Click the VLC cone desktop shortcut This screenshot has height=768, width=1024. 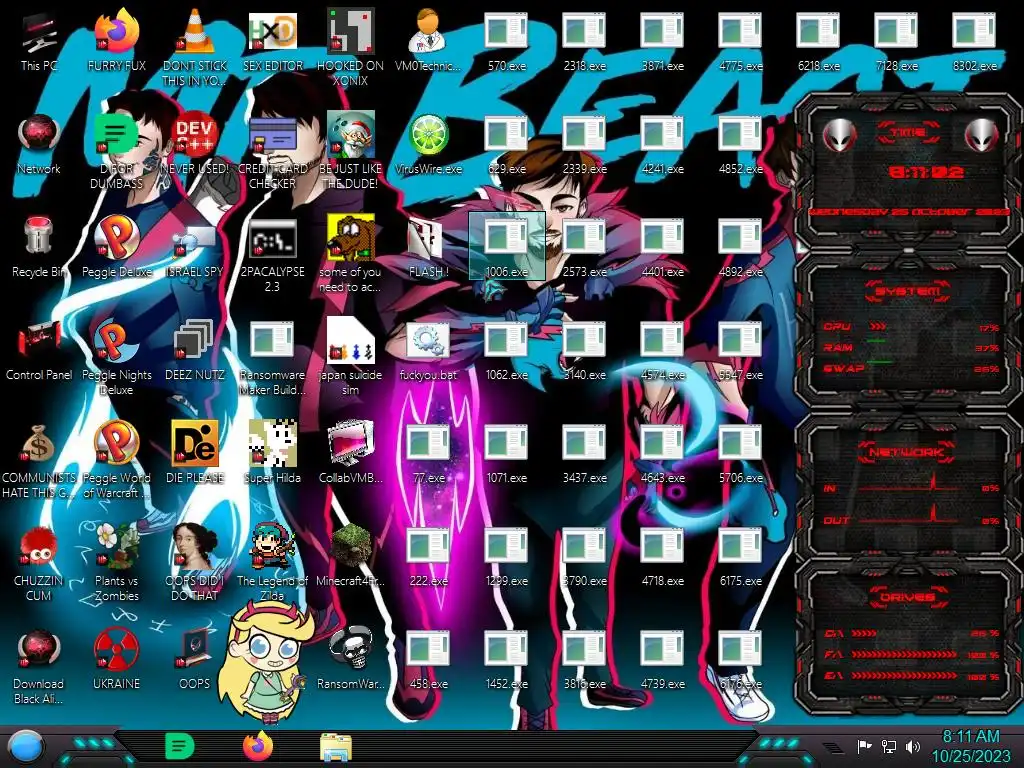[195, 48]
